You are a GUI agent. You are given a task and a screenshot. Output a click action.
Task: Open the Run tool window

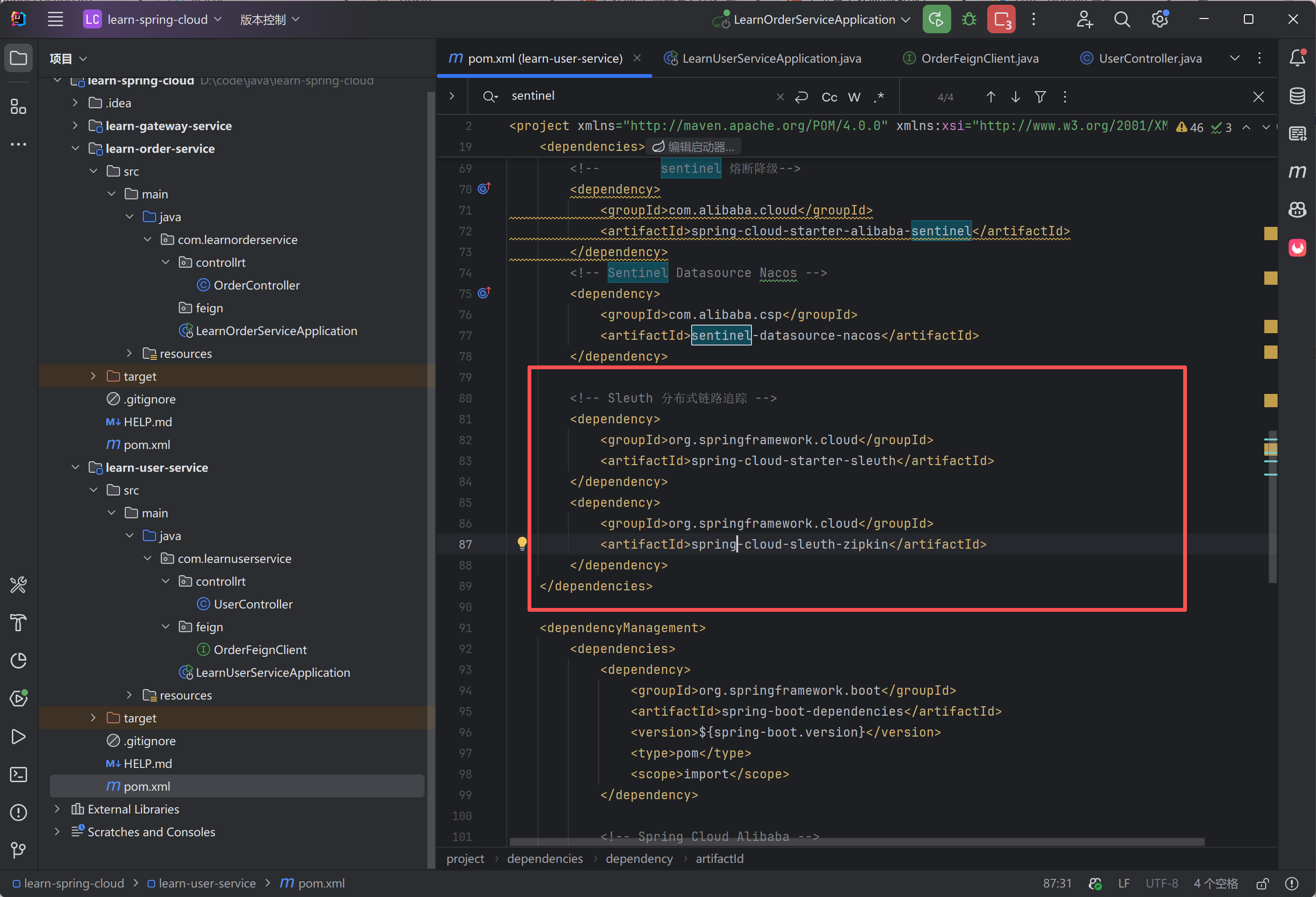click(x=19, y=737)
